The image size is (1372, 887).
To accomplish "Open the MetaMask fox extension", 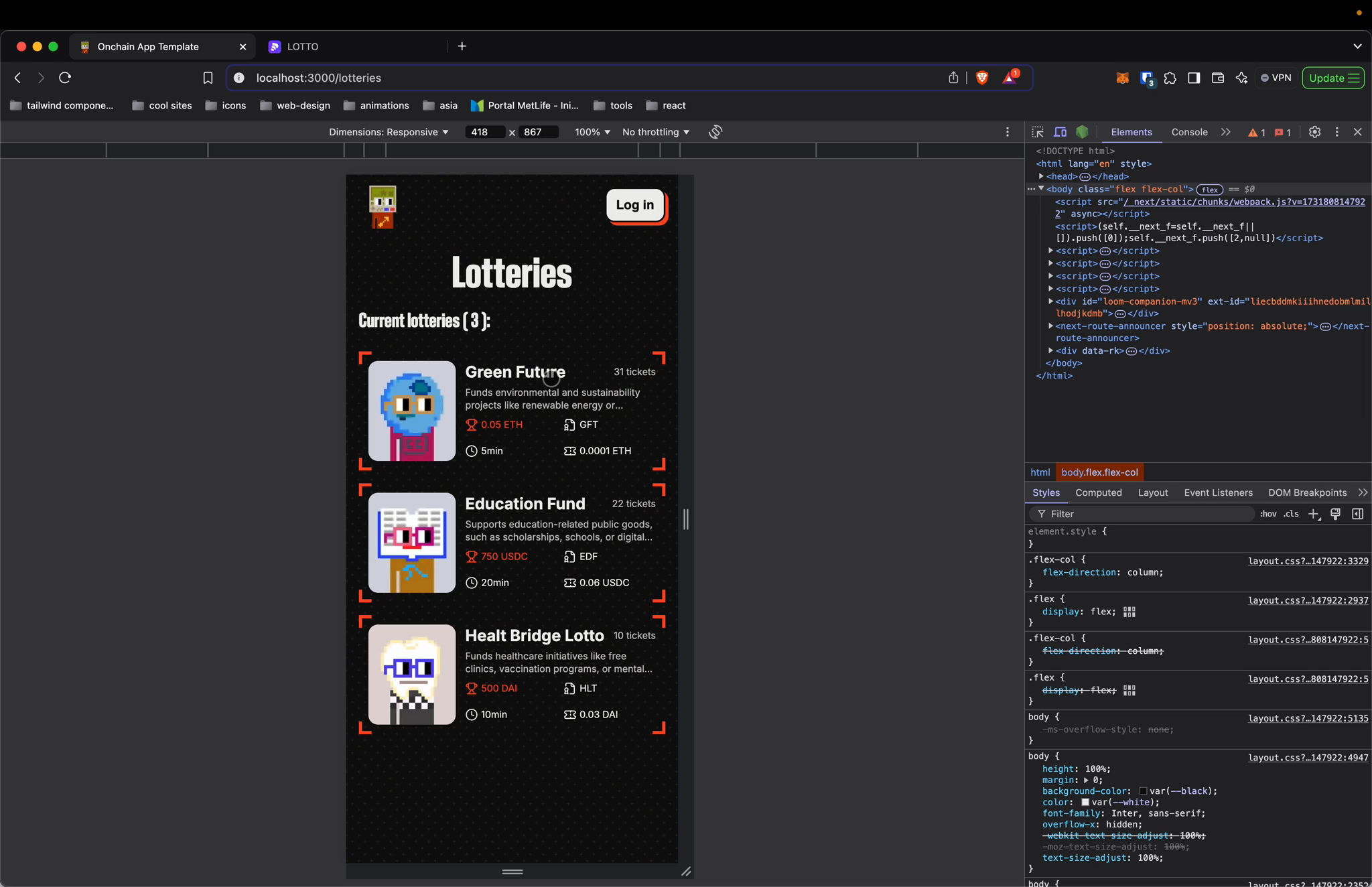I will pyautogui.click(x=1122, y=78).
